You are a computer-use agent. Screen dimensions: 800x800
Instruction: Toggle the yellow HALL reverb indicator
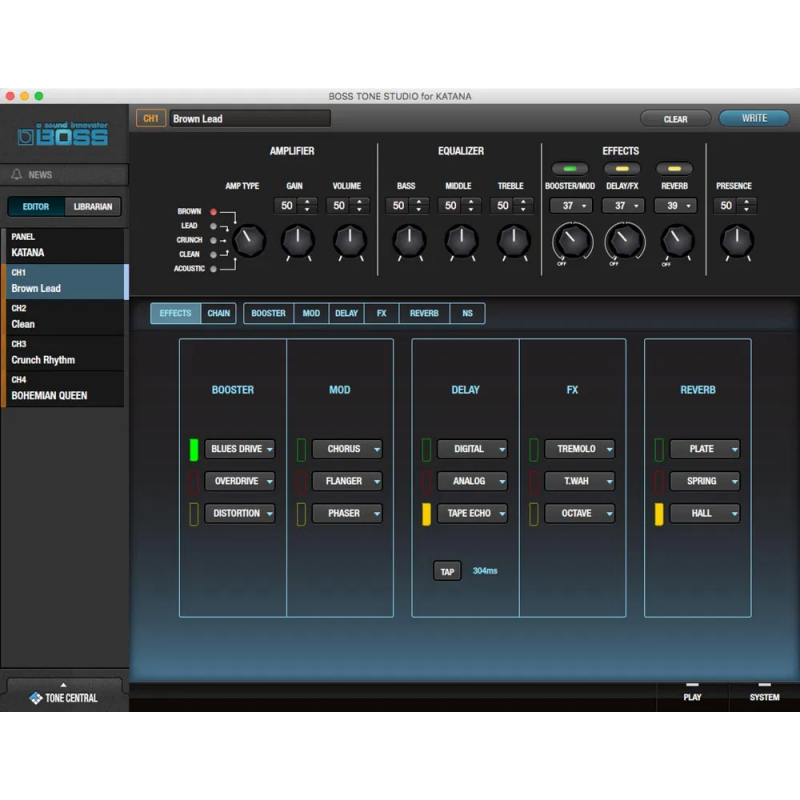tap(659, 514)
